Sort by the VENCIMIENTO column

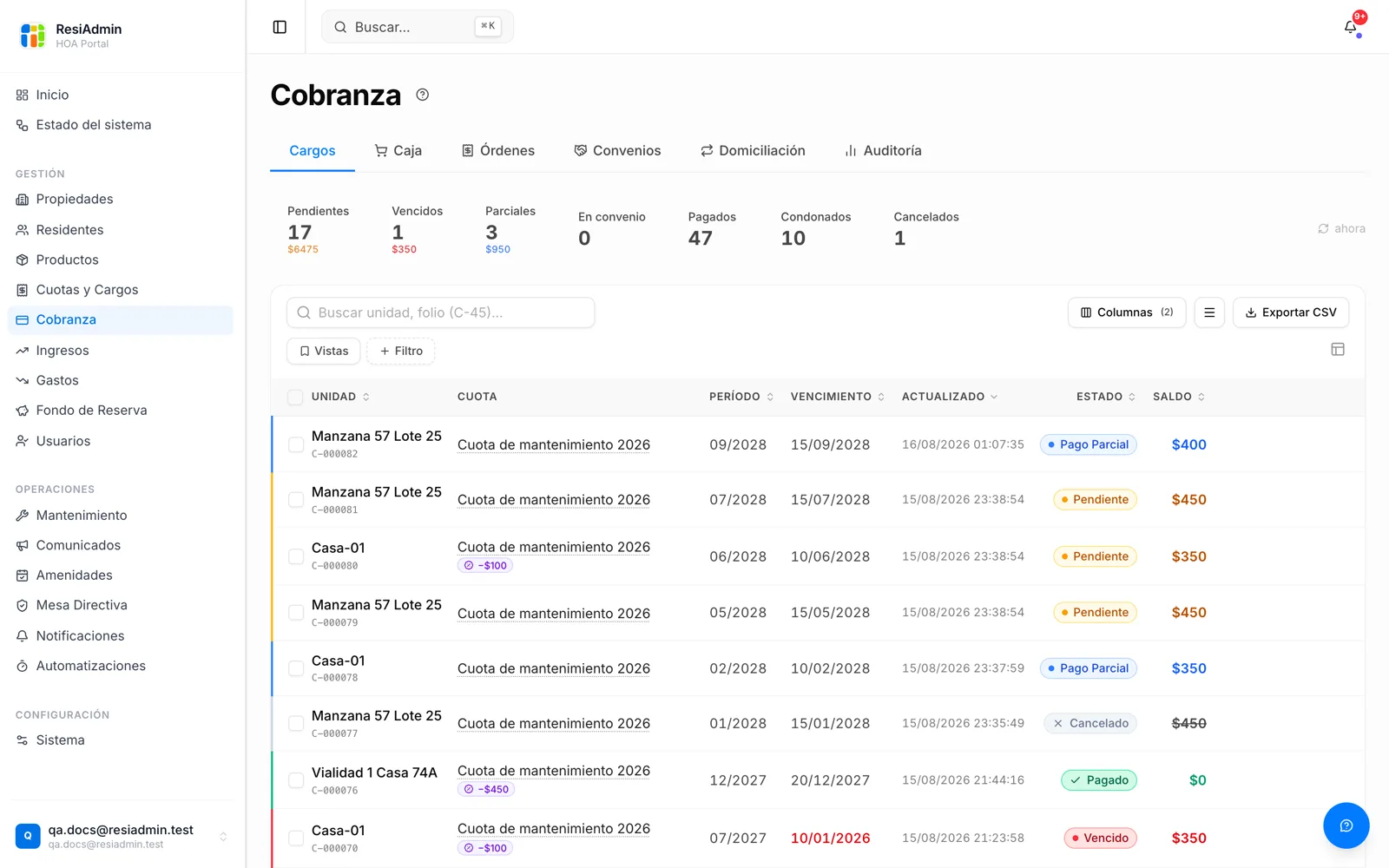click(838, 397)
